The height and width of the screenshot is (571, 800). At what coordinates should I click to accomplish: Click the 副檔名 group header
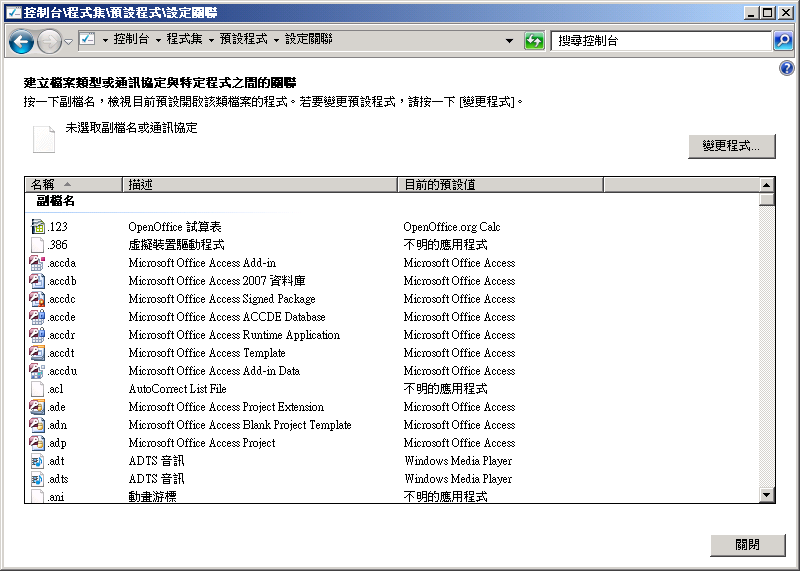pos(55,201)
